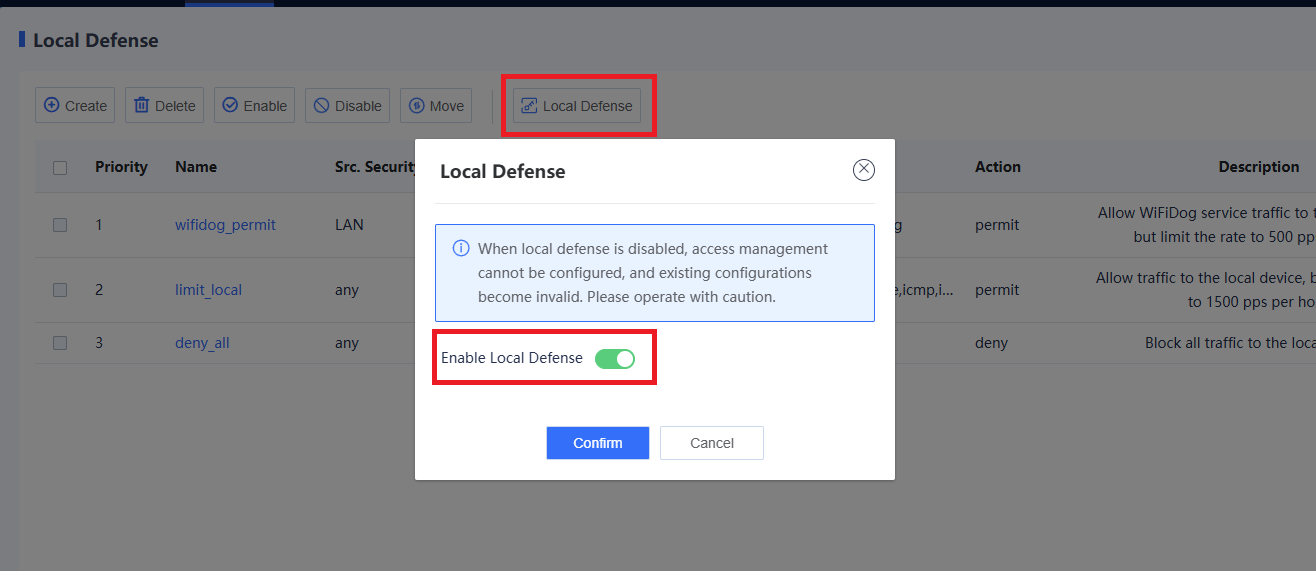Click the Delete trash icon

click(142, 105)
